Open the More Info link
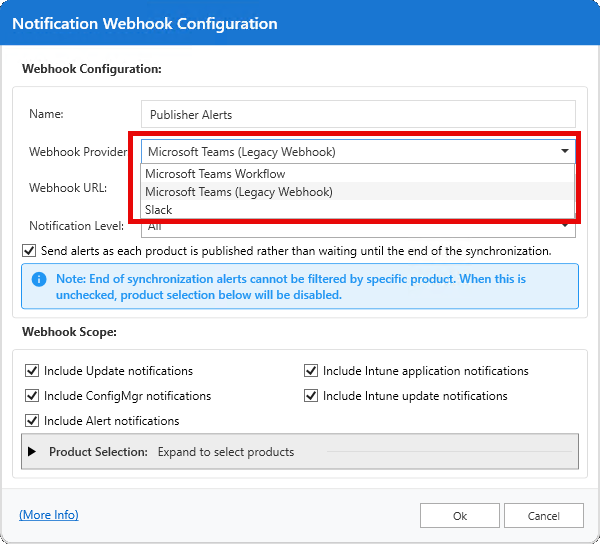 coord(49,515)
